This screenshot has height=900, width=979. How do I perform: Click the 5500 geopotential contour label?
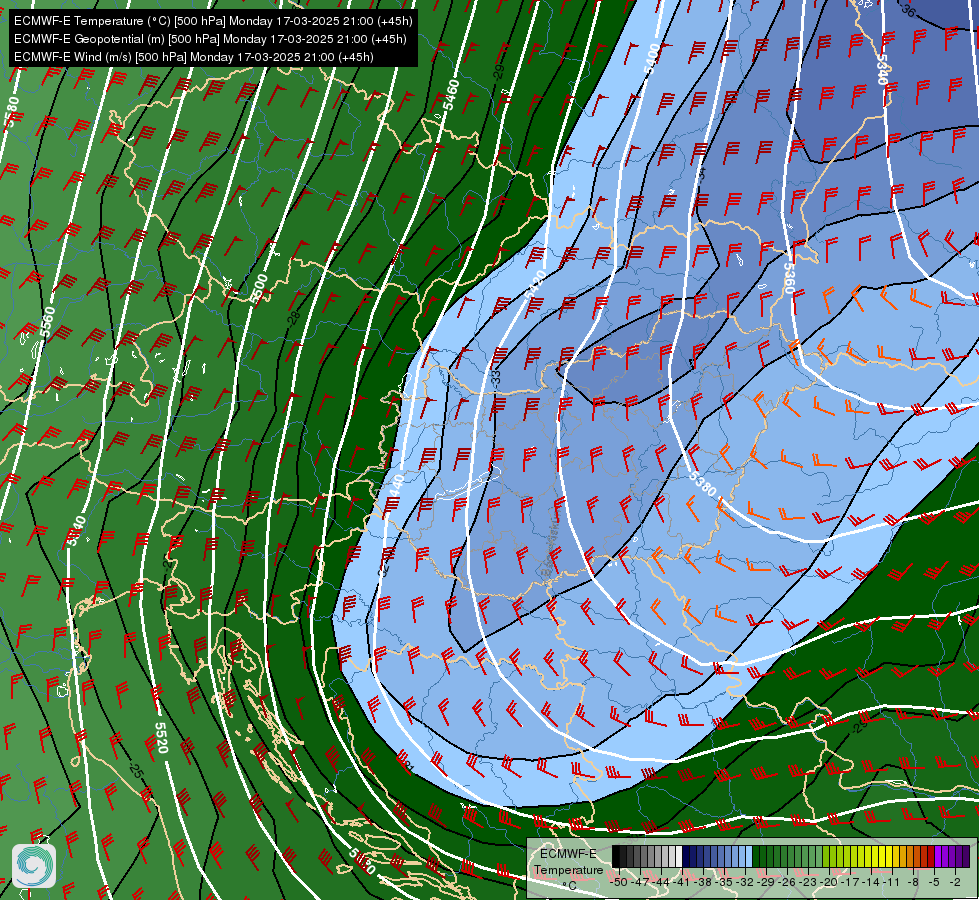(259, 289)
